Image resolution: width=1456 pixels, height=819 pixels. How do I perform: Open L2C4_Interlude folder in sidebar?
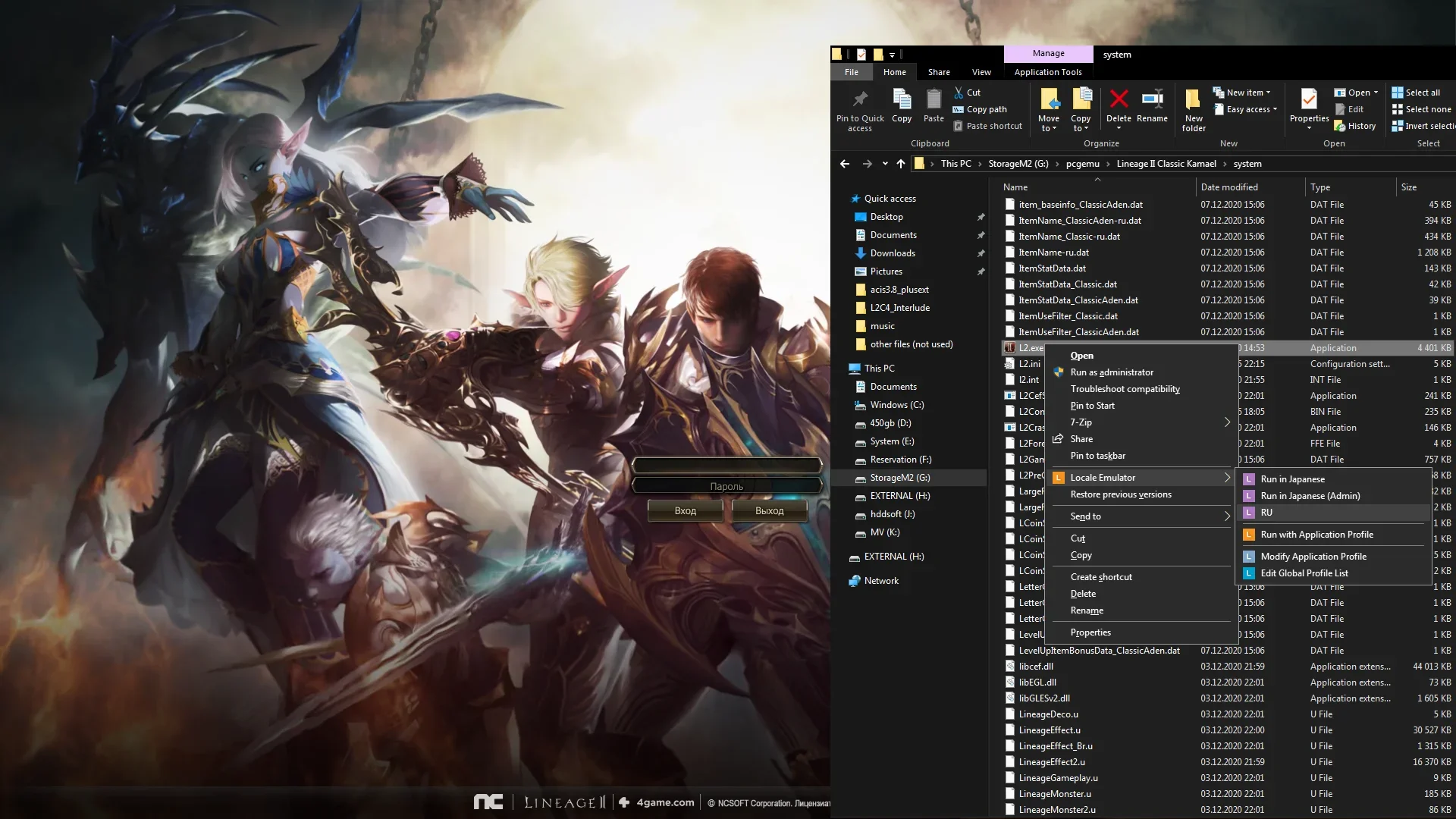[899, 308]
